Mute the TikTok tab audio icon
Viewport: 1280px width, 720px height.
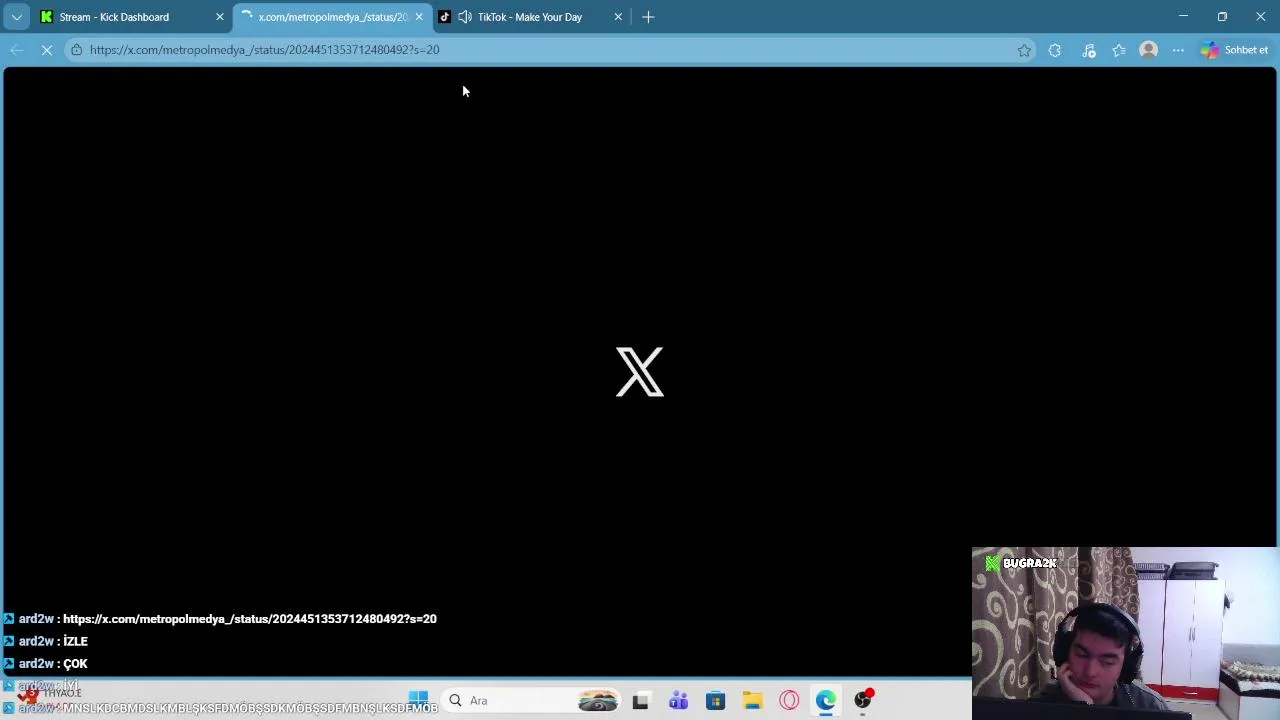[465, 17]
